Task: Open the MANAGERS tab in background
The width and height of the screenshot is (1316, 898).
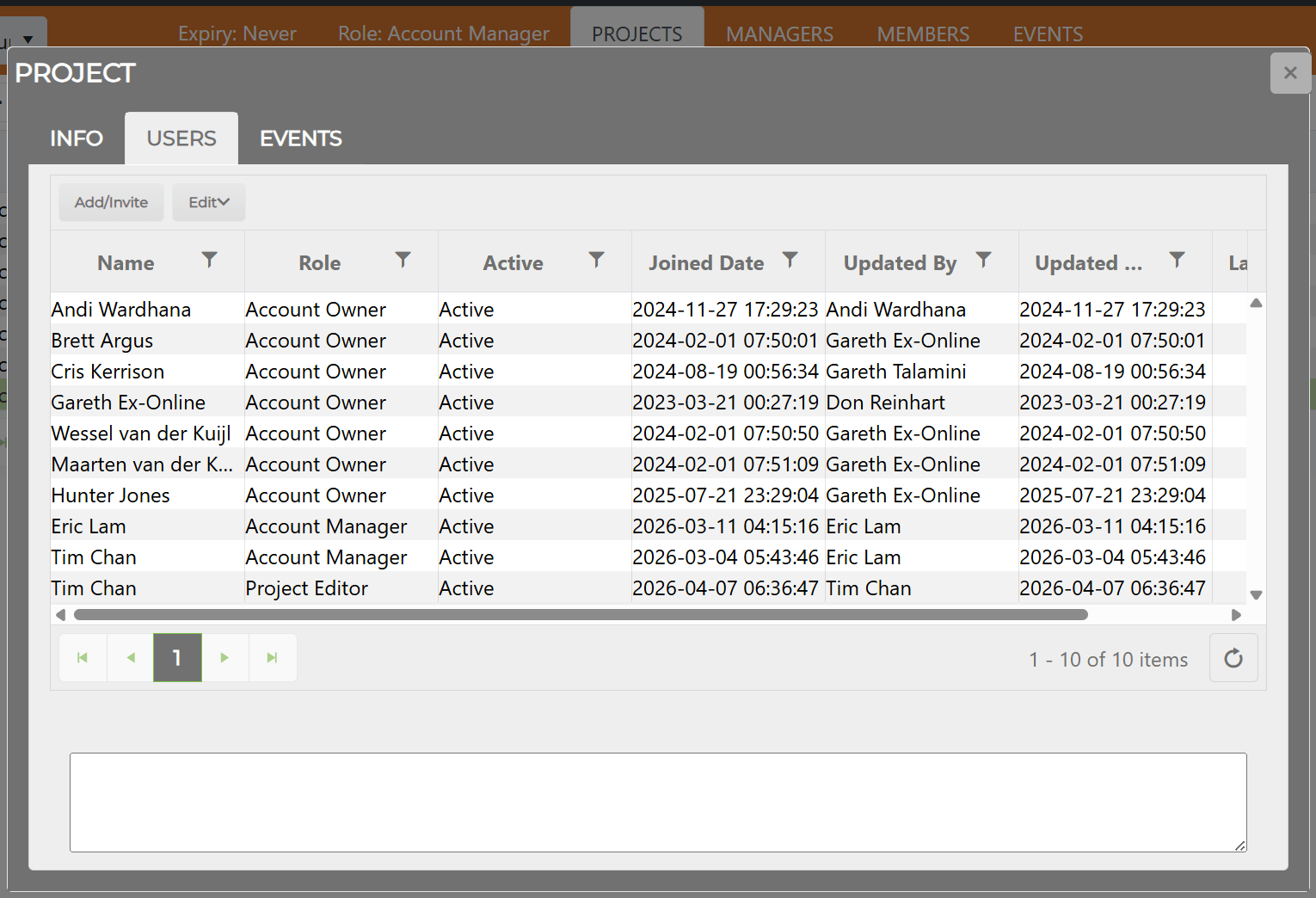Action: point(779,34)
